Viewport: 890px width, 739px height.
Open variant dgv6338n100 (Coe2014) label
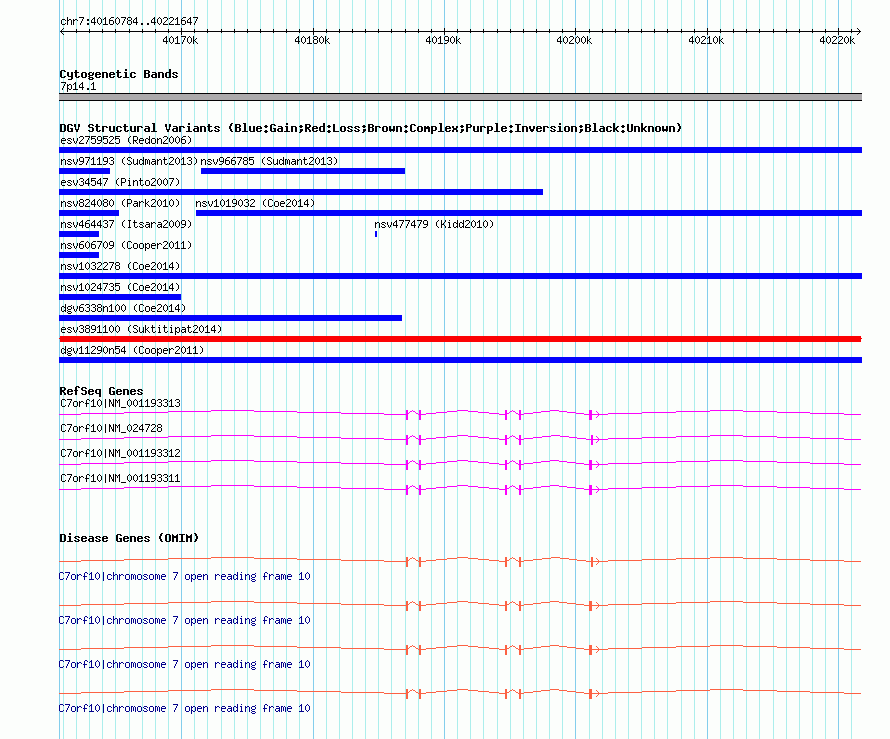[123, 308]
